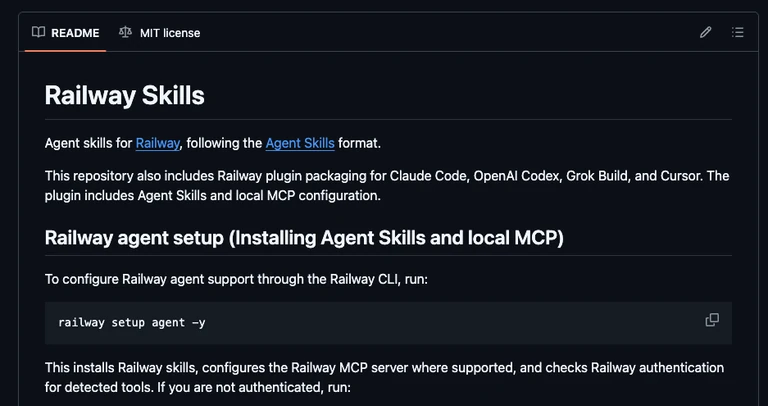Click the Railway agent setup section heading

coord(304,238)
